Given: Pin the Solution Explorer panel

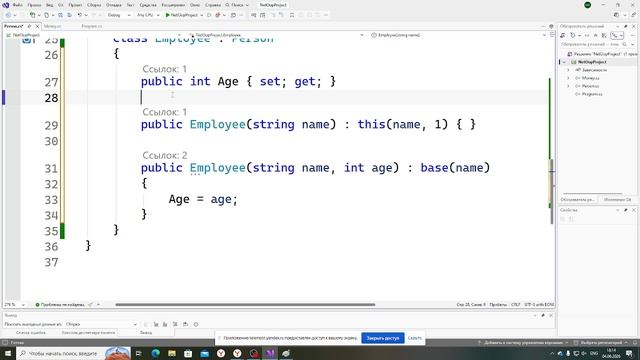Looking at the screenshot, I should 626,26.
